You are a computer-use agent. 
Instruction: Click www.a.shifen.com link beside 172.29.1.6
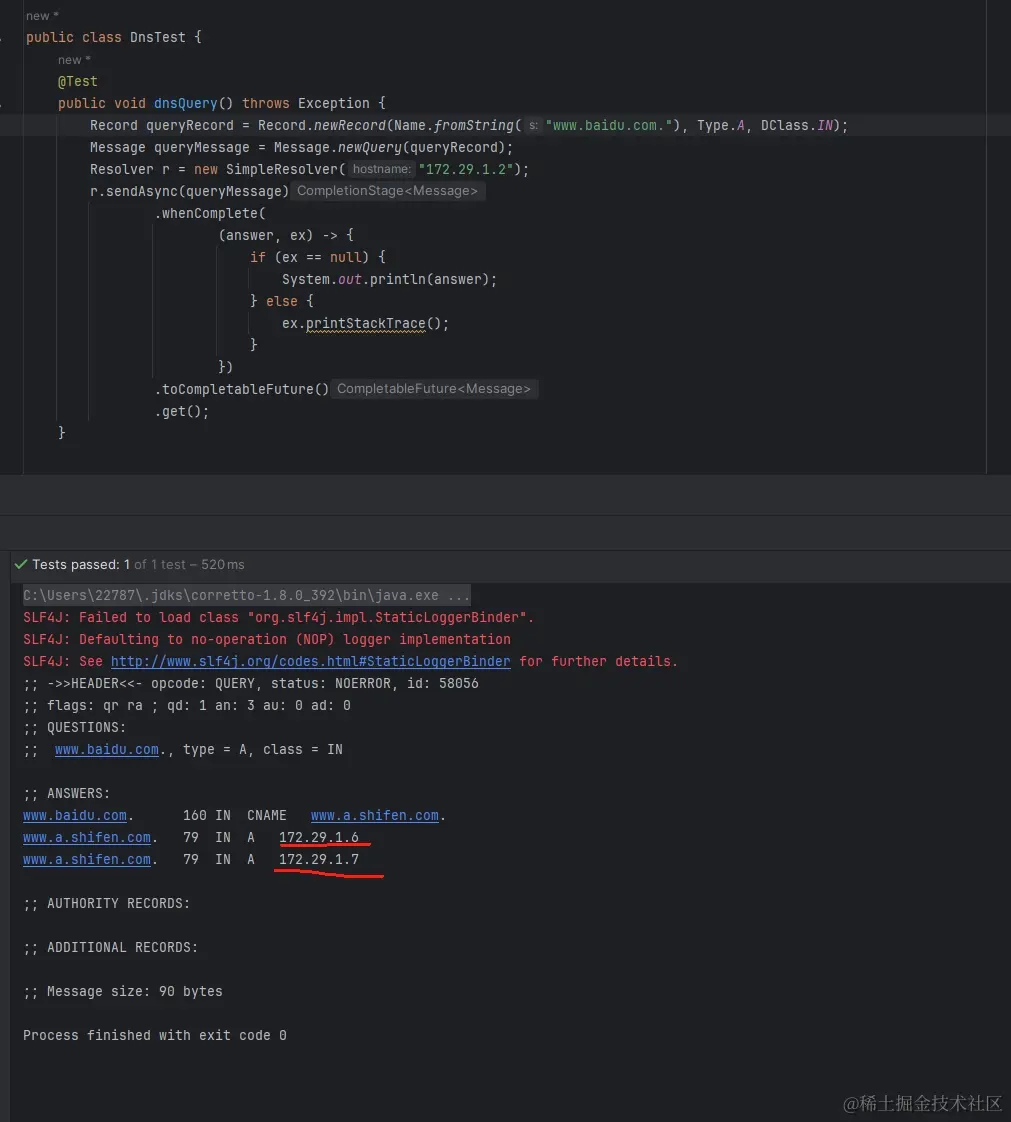pos(87,837)
